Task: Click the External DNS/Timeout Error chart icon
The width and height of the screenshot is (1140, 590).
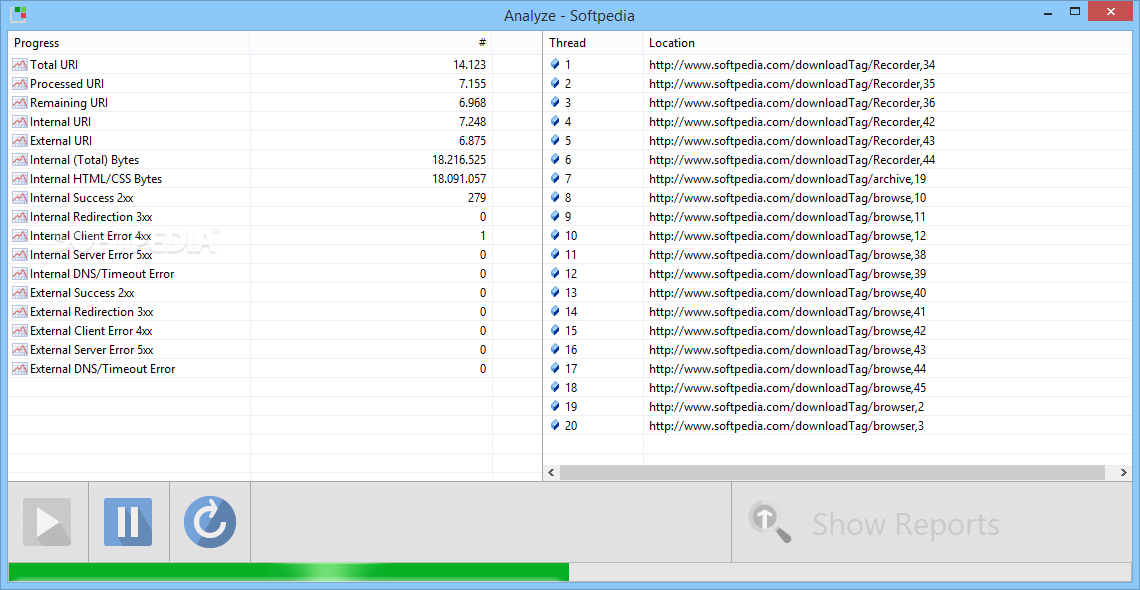Action: coord(20,368)
